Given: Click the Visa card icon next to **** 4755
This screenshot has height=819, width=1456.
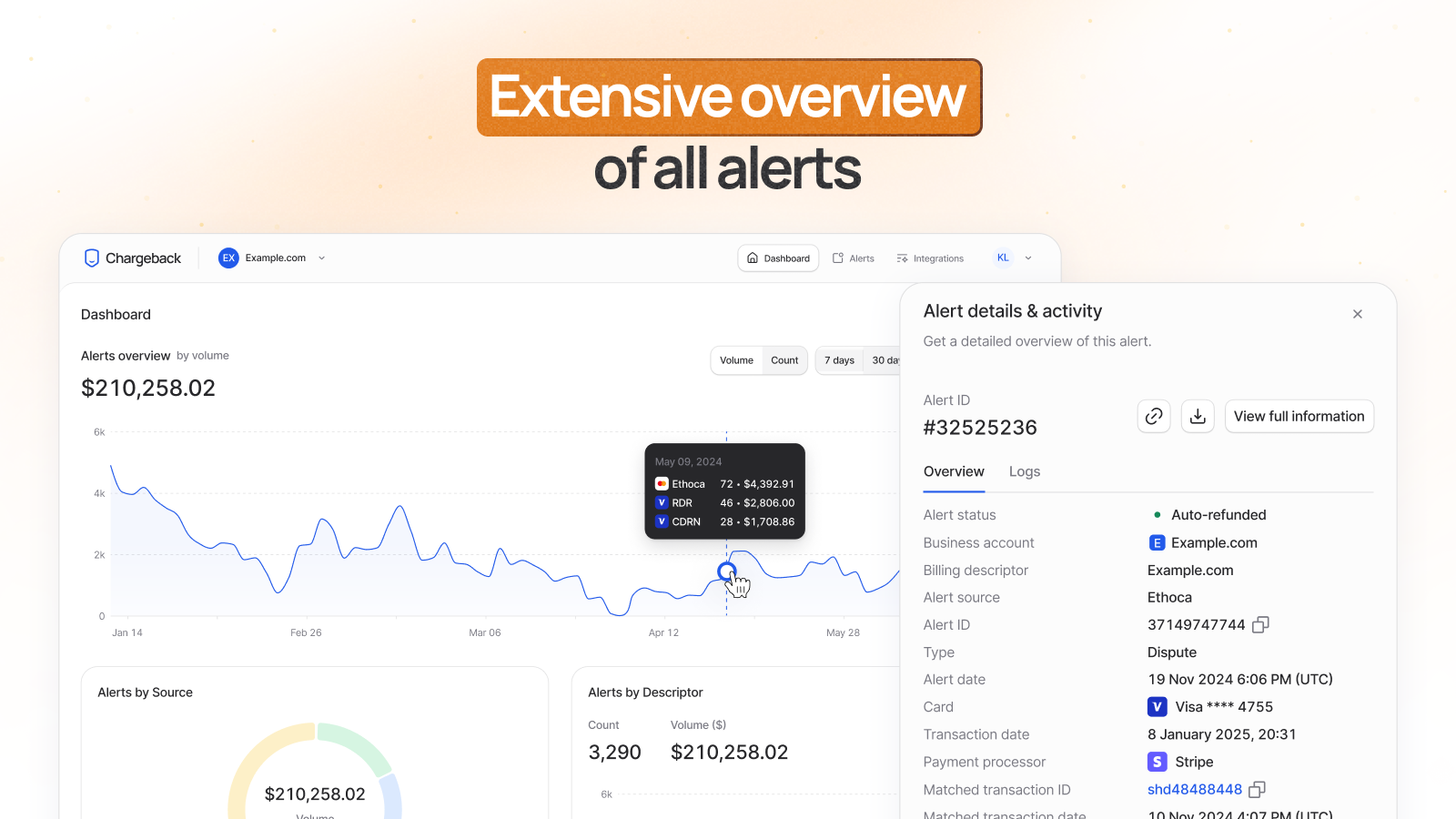Looking at the screenshot, I should pos(1158,706).
